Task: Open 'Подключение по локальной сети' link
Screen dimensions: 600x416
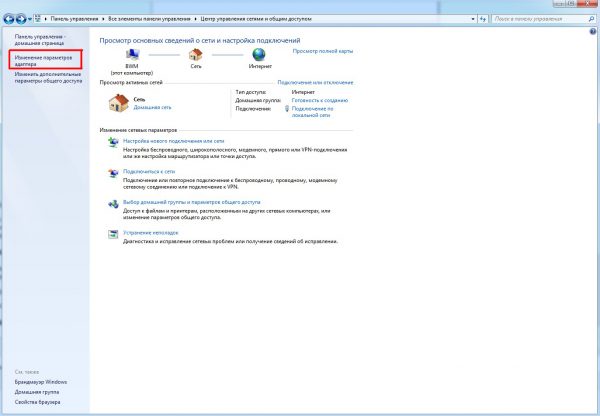Action: pos(312,112)
